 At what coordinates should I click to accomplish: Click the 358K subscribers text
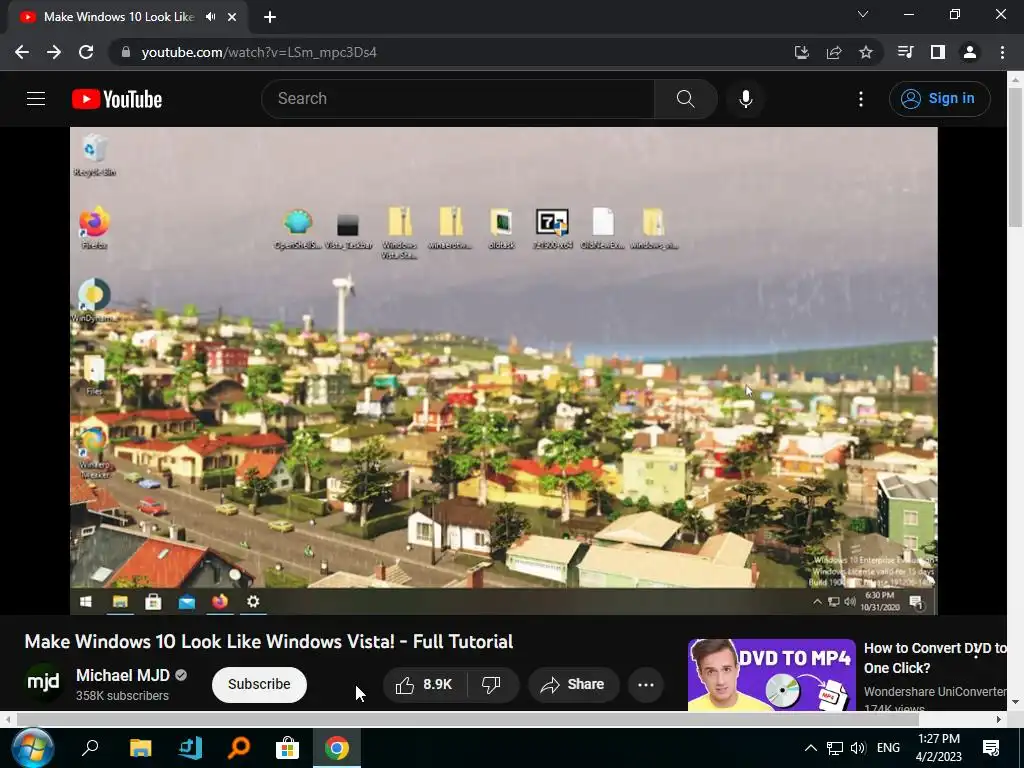tap(122, 696)
